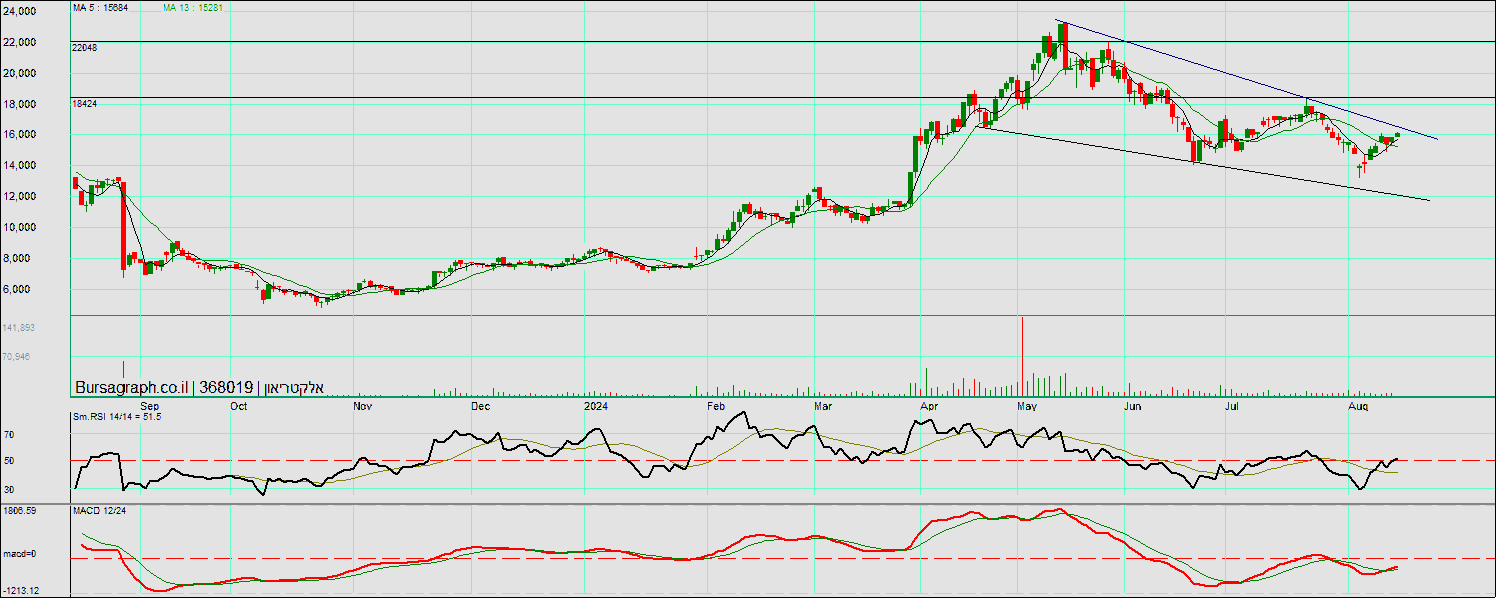Open the Bursagraph.co.il watermark link

click(133, 388)
